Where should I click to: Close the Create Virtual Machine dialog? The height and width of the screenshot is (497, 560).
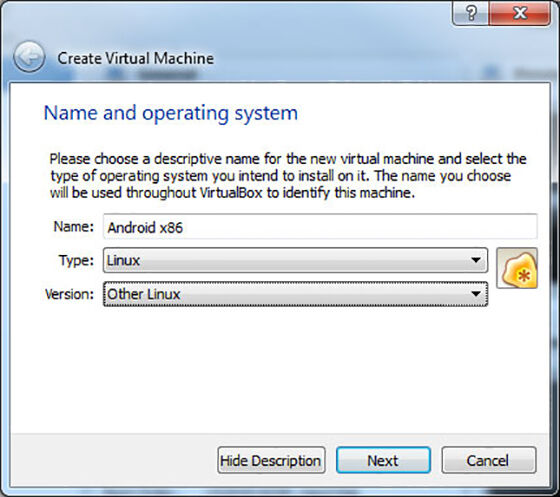pos(520,13)
